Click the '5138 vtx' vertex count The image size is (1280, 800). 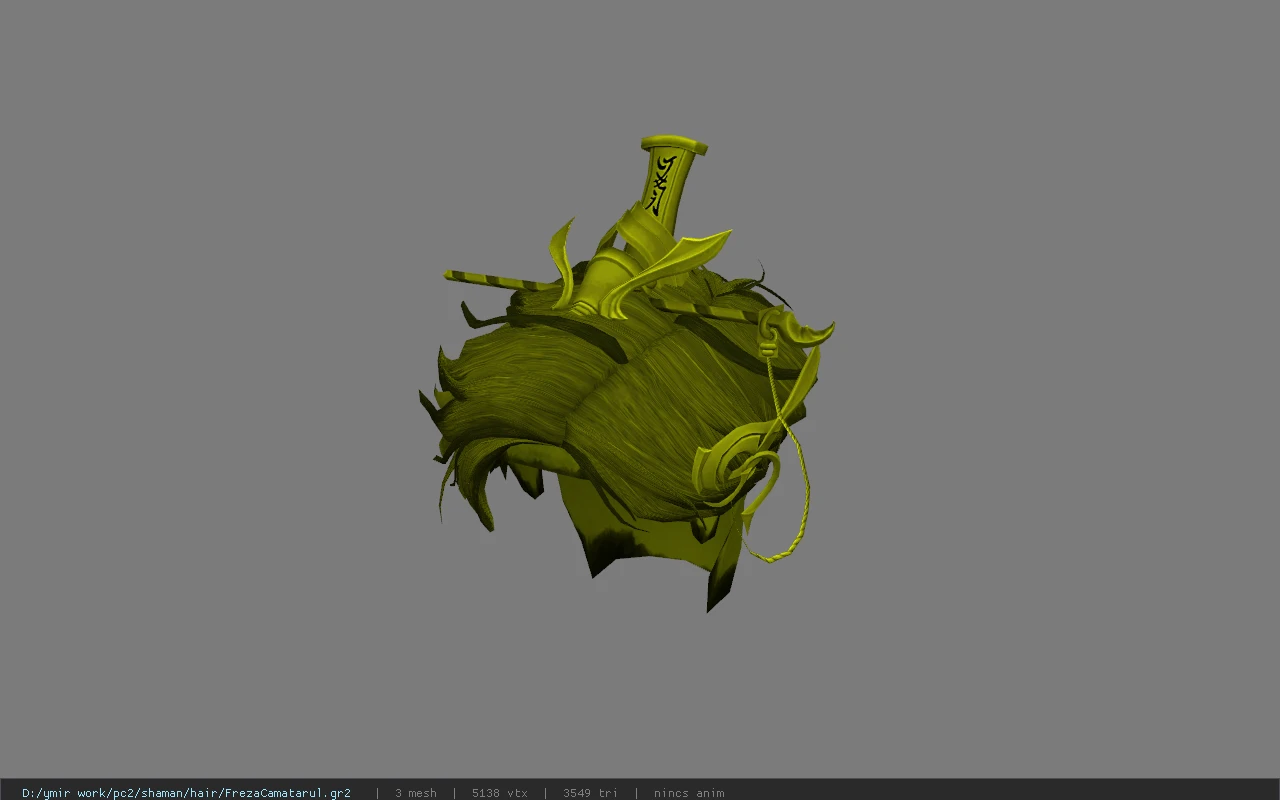(x=500, y=793)
